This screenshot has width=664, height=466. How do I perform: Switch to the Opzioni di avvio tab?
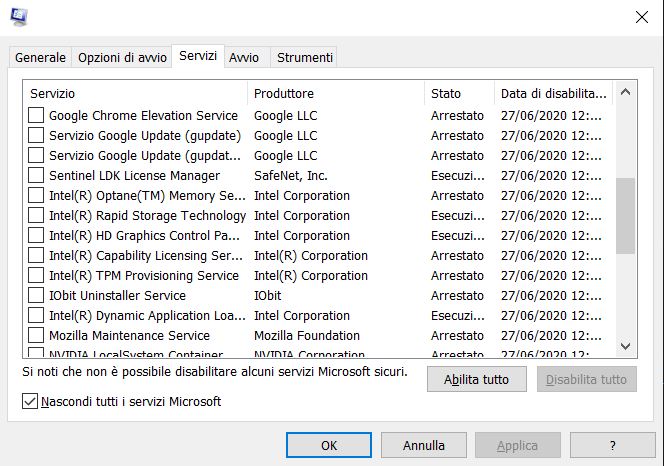coord(122,58)
